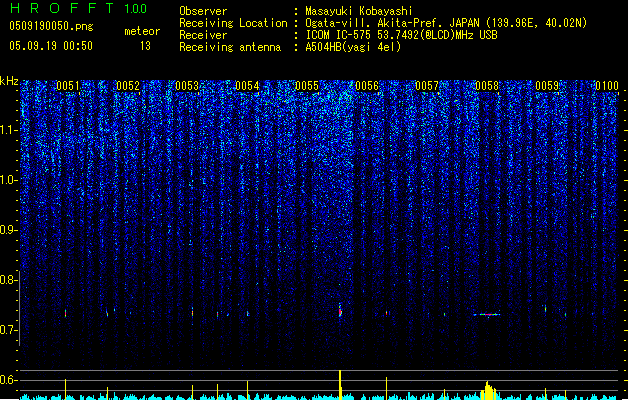Click the Receiving antenna label
Screen dimensions: 629x400
(230, 47)
